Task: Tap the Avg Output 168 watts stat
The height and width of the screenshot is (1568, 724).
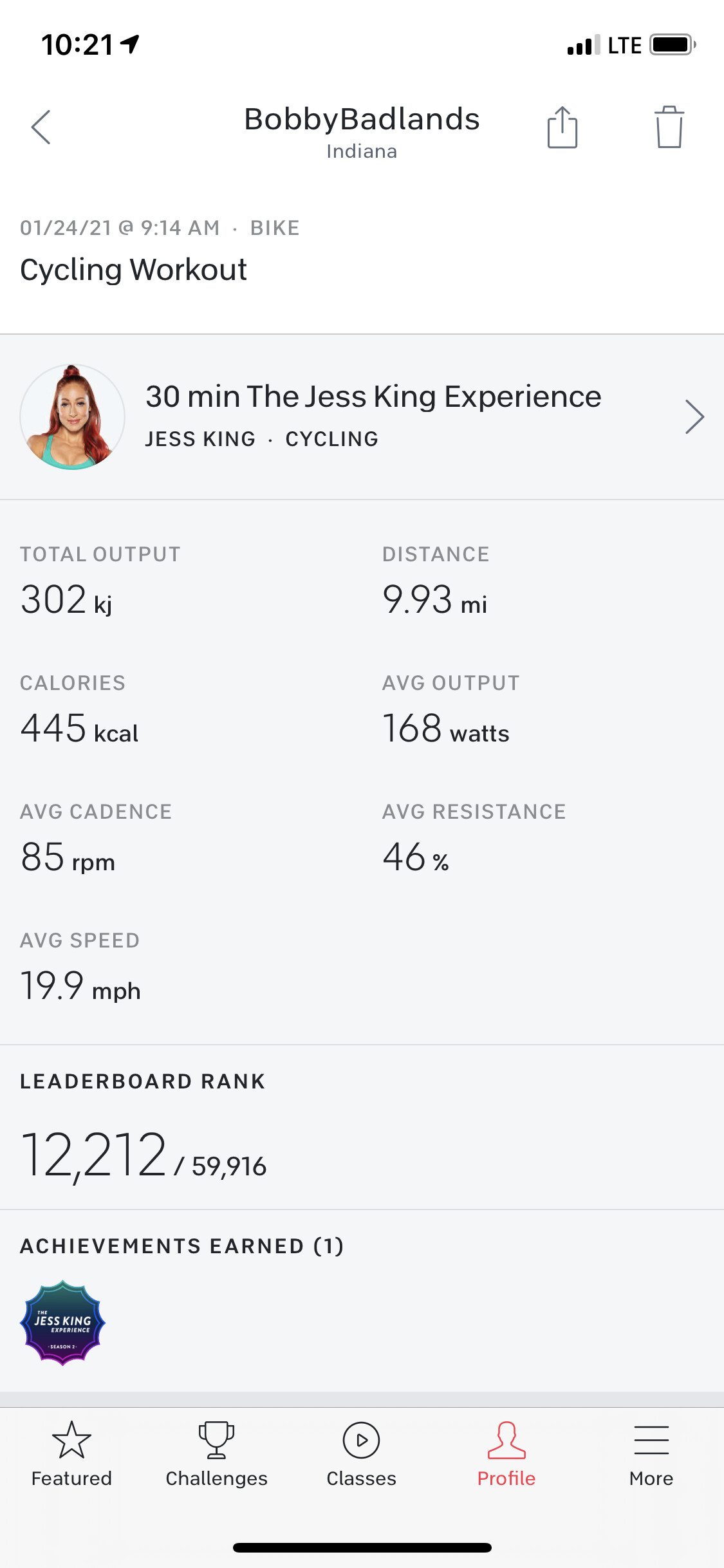Action: tap(445, 729)
